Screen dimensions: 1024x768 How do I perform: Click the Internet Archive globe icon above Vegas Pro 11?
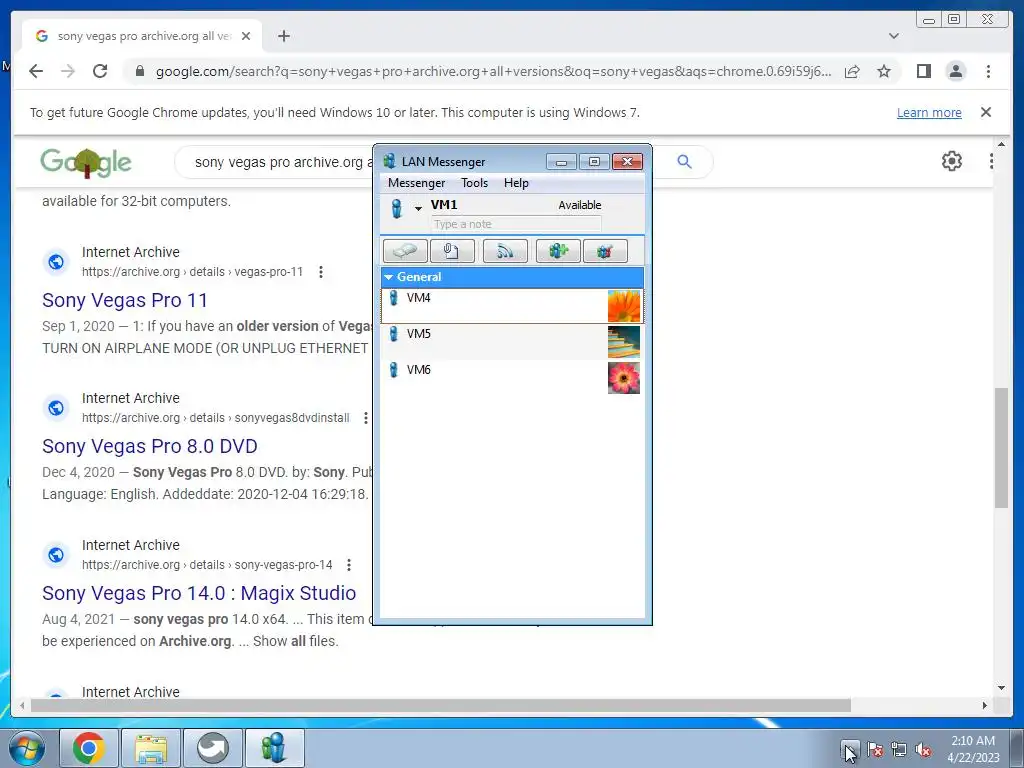tap(56, 262)
